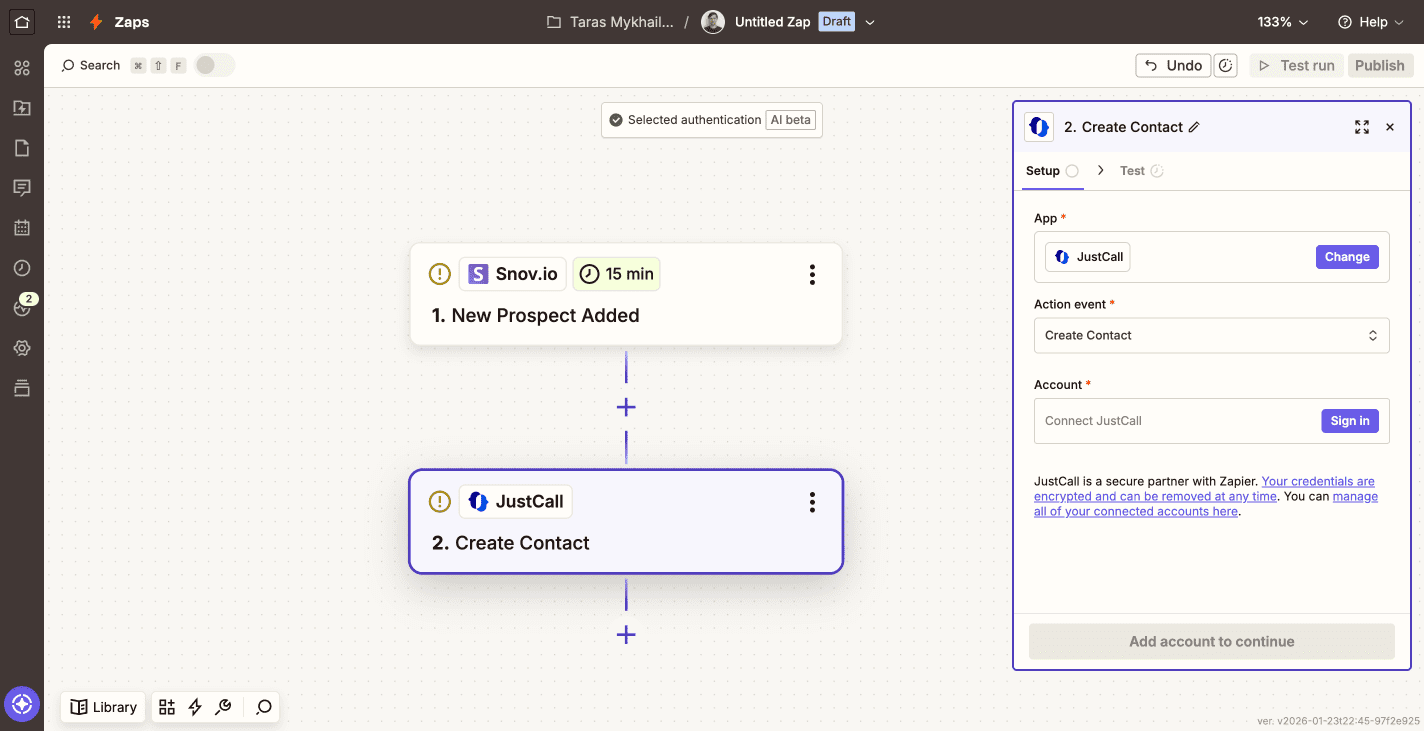Click the calendar icon in left sidebar
The height and width of the screenshot is (731, 1424).
[x=22, y=228]
